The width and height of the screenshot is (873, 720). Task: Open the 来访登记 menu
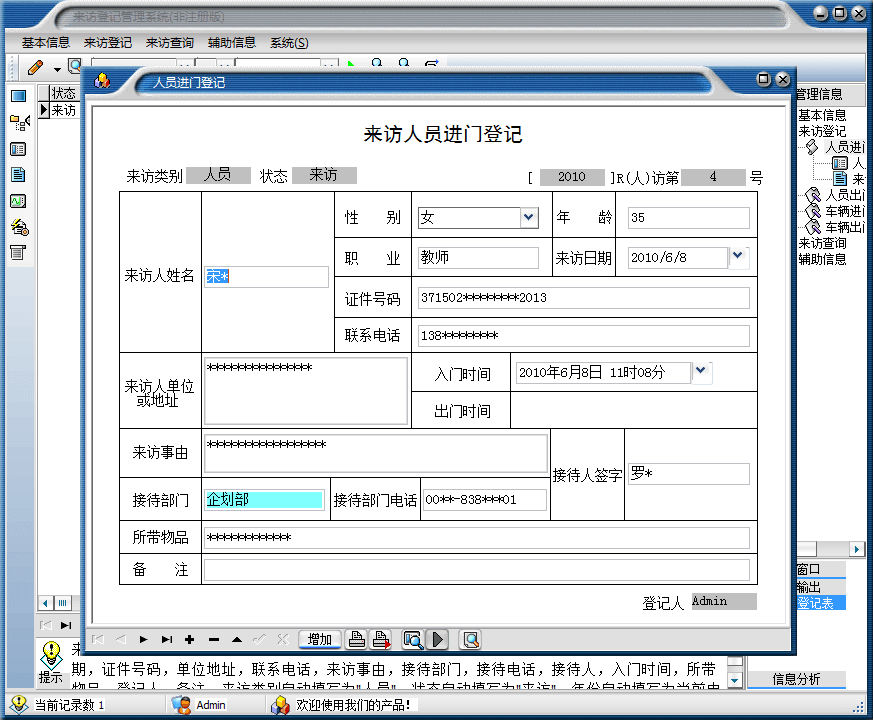pyautogui.click(x=107, y=43)
